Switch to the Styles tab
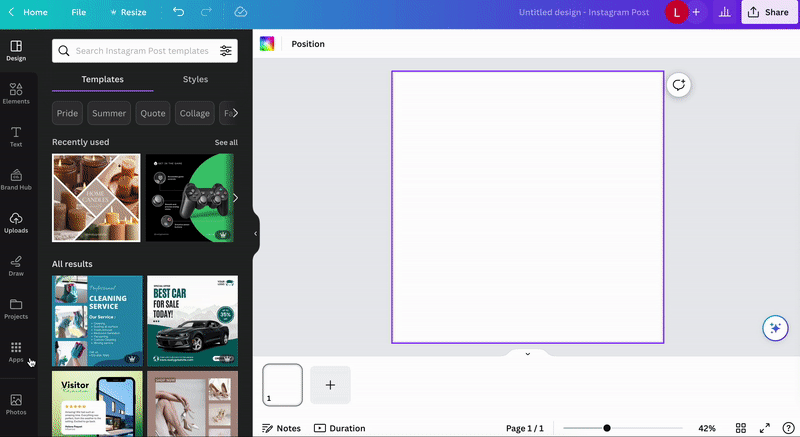Viewport: 800px width, 437px height. point(195,79)
